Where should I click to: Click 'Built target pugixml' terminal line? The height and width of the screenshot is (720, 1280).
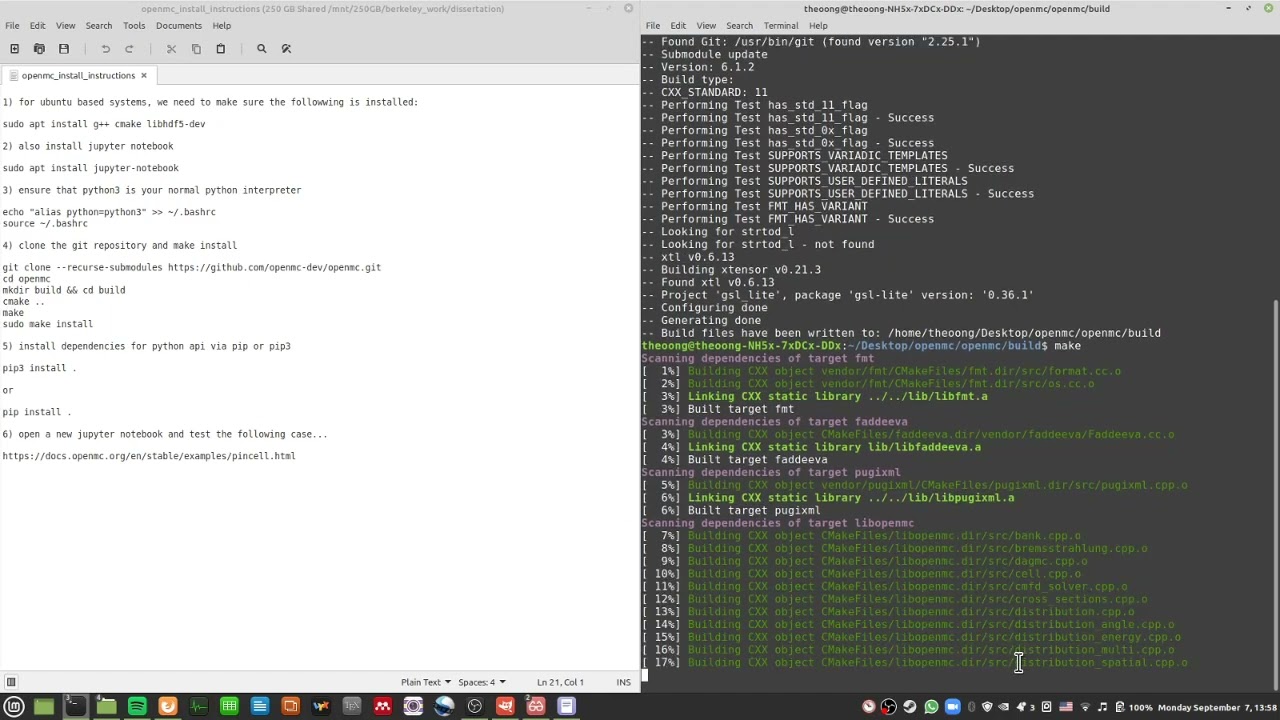[754, 510]
